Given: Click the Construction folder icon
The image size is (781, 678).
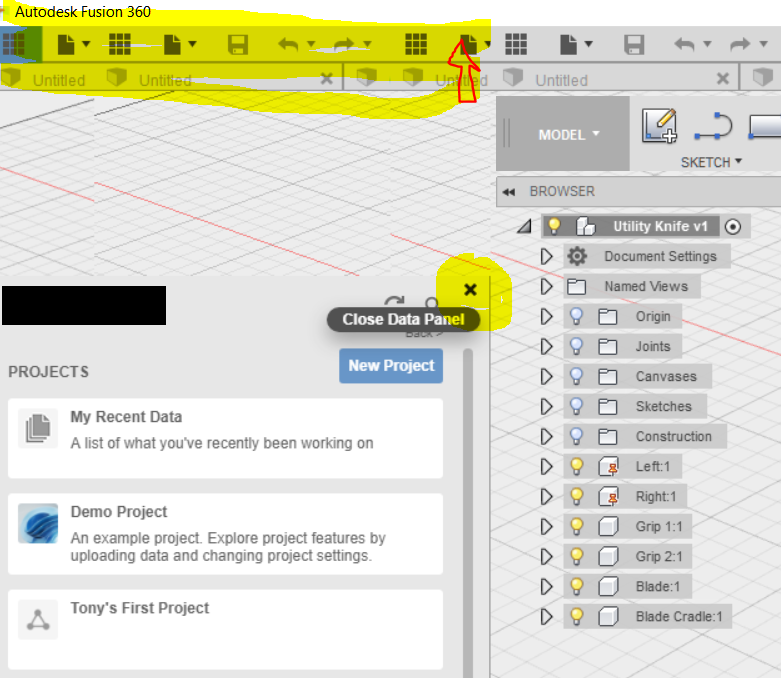Looking at the screenshot, I should coord(608,437).
